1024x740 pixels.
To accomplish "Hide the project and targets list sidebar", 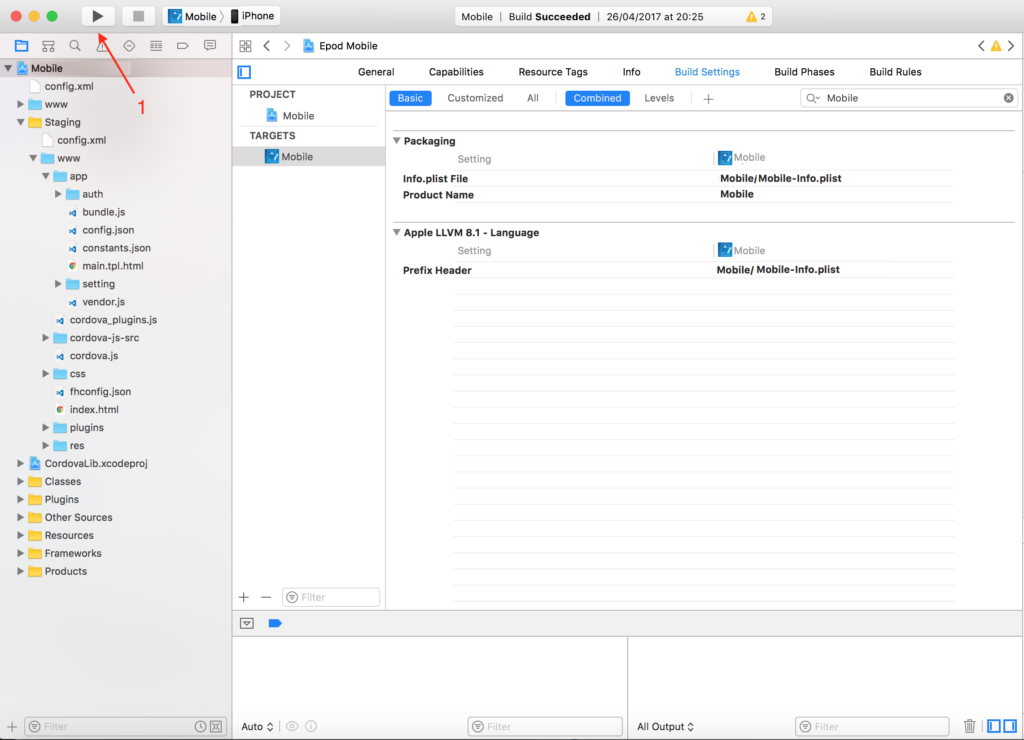I will coord(244,72).
